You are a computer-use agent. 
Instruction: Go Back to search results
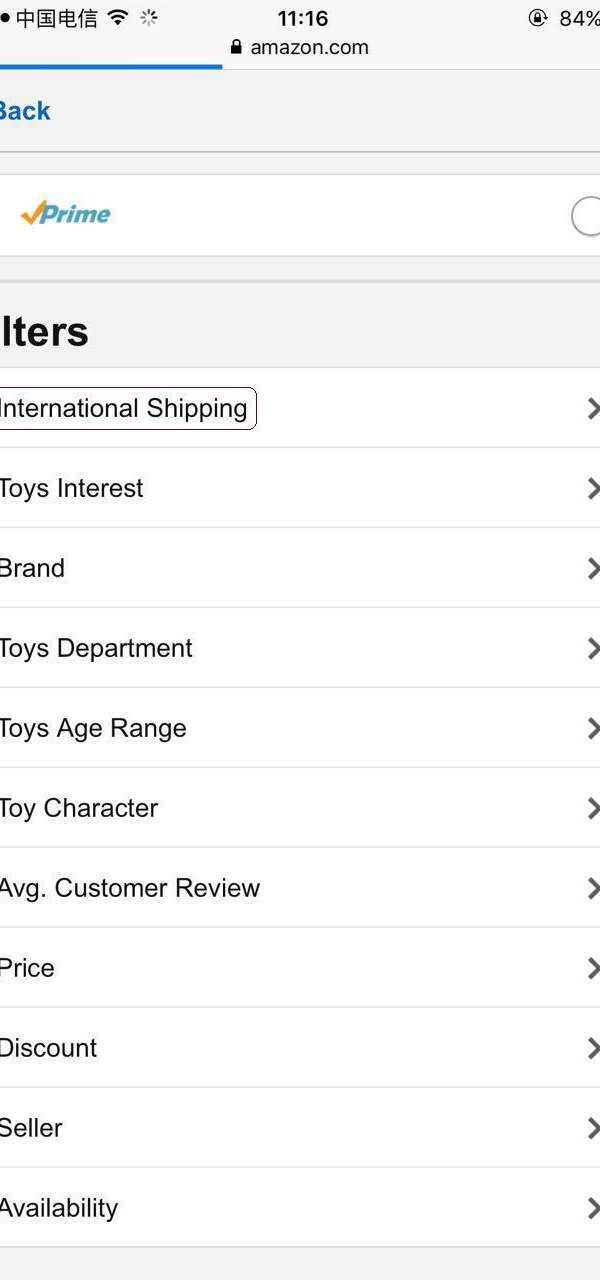[x=24, y=111]
